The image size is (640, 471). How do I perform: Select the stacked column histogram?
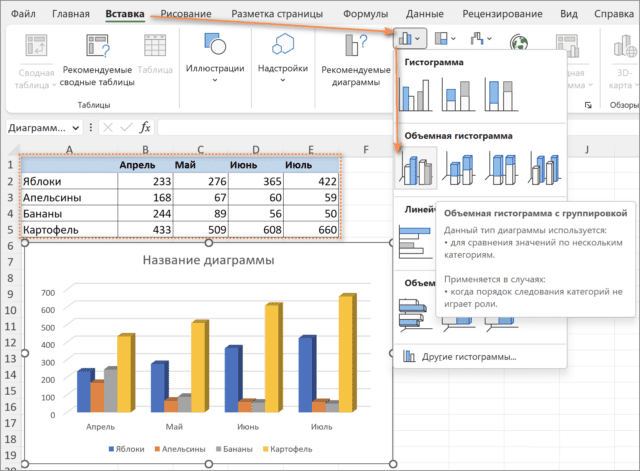(x=458, y=95)
